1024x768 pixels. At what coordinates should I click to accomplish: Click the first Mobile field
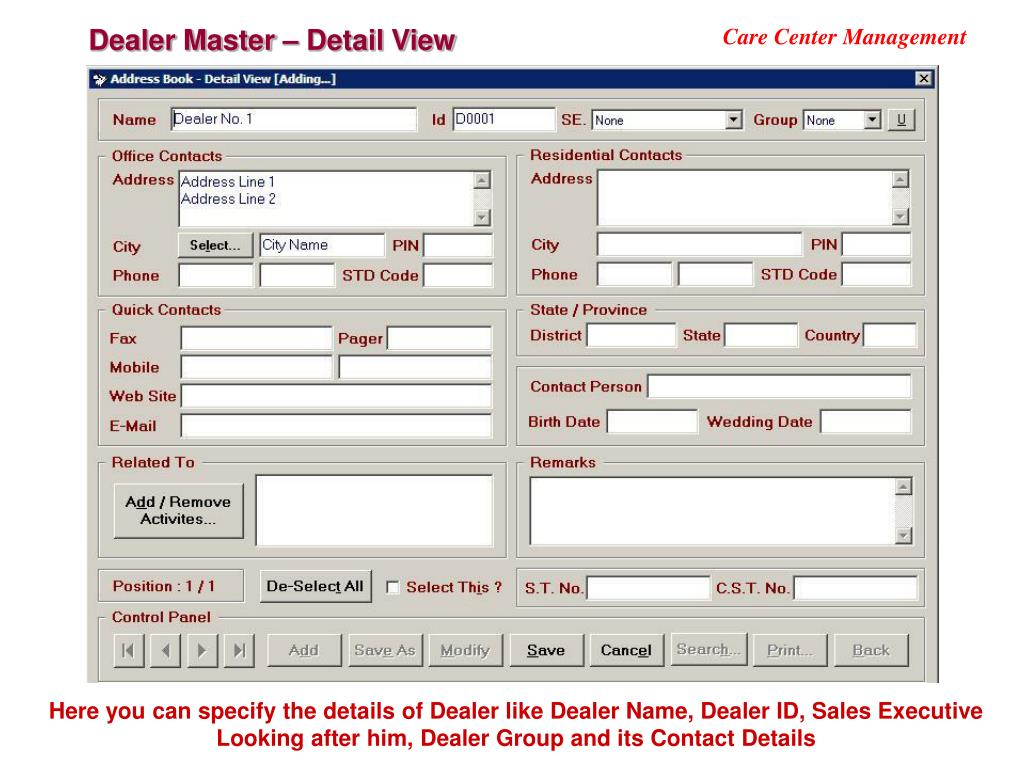point(257,367)
